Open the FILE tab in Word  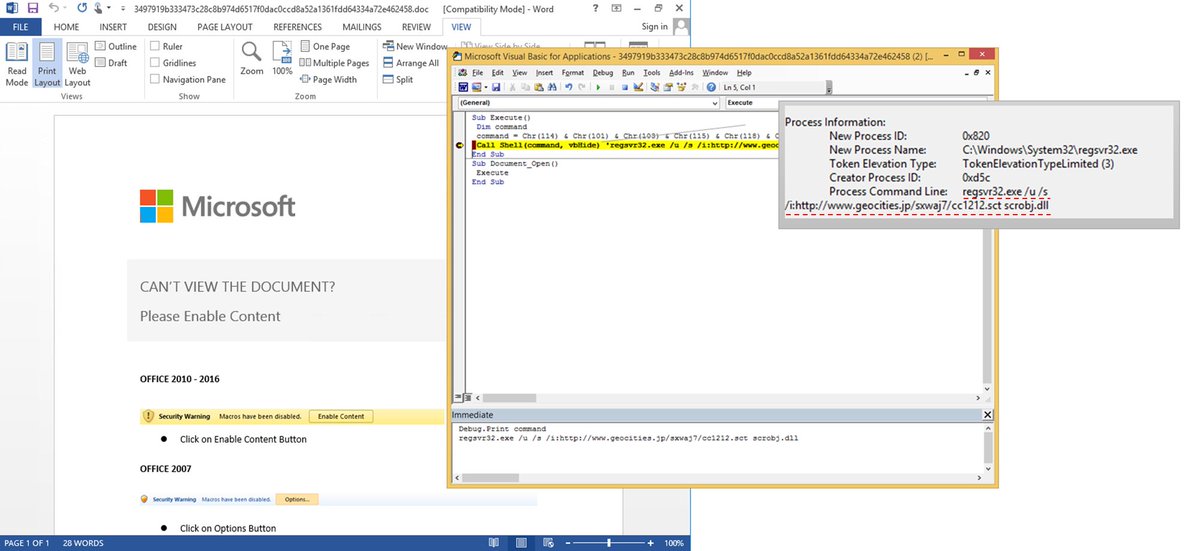pyautogui.click(x=20, y=27)
